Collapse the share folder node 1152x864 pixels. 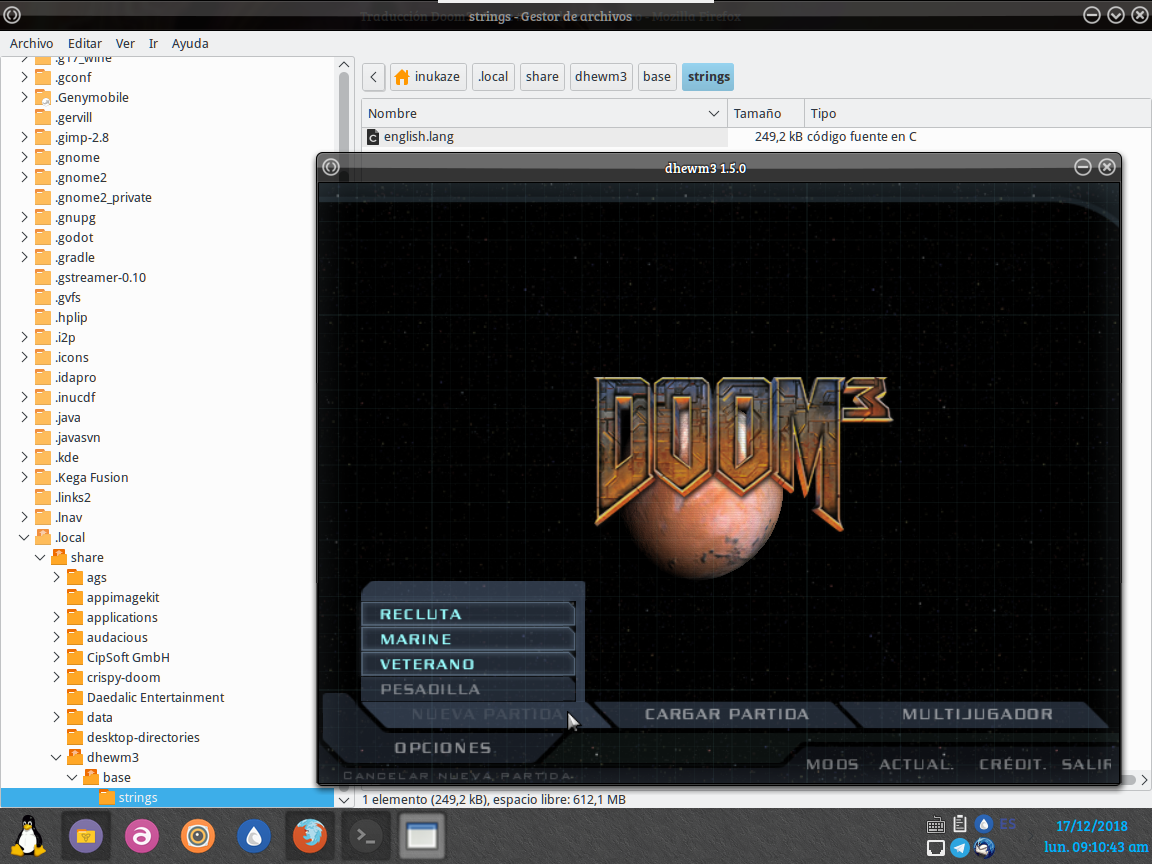click(40, 557)
